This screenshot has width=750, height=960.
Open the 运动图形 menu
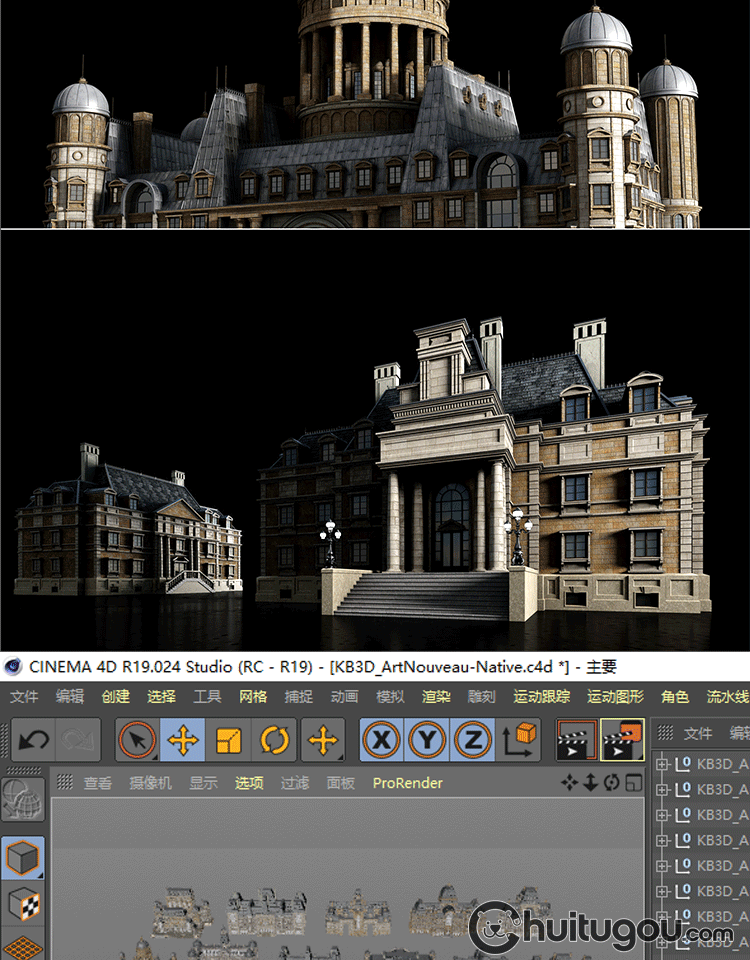coord(615,696)
